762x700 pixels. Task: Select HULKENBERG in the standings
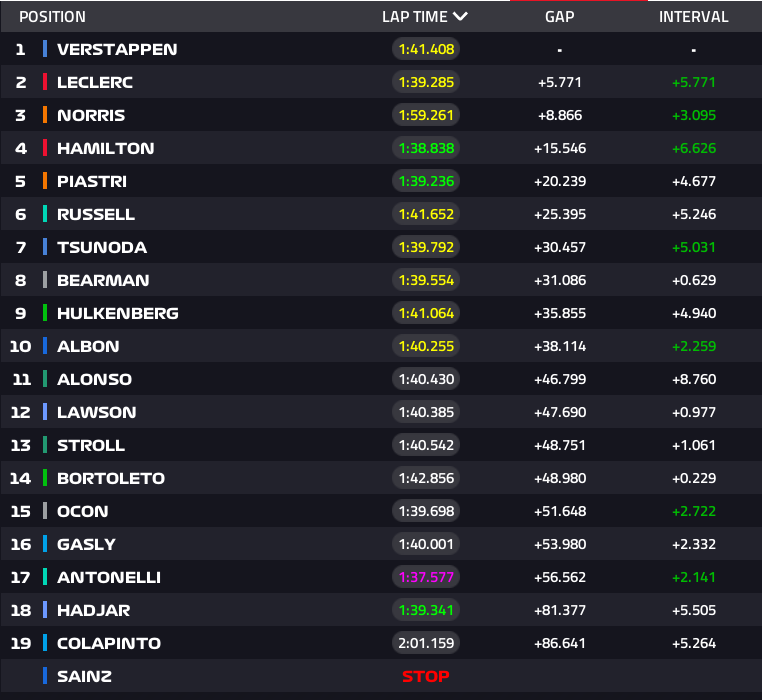tap(118, 314)
